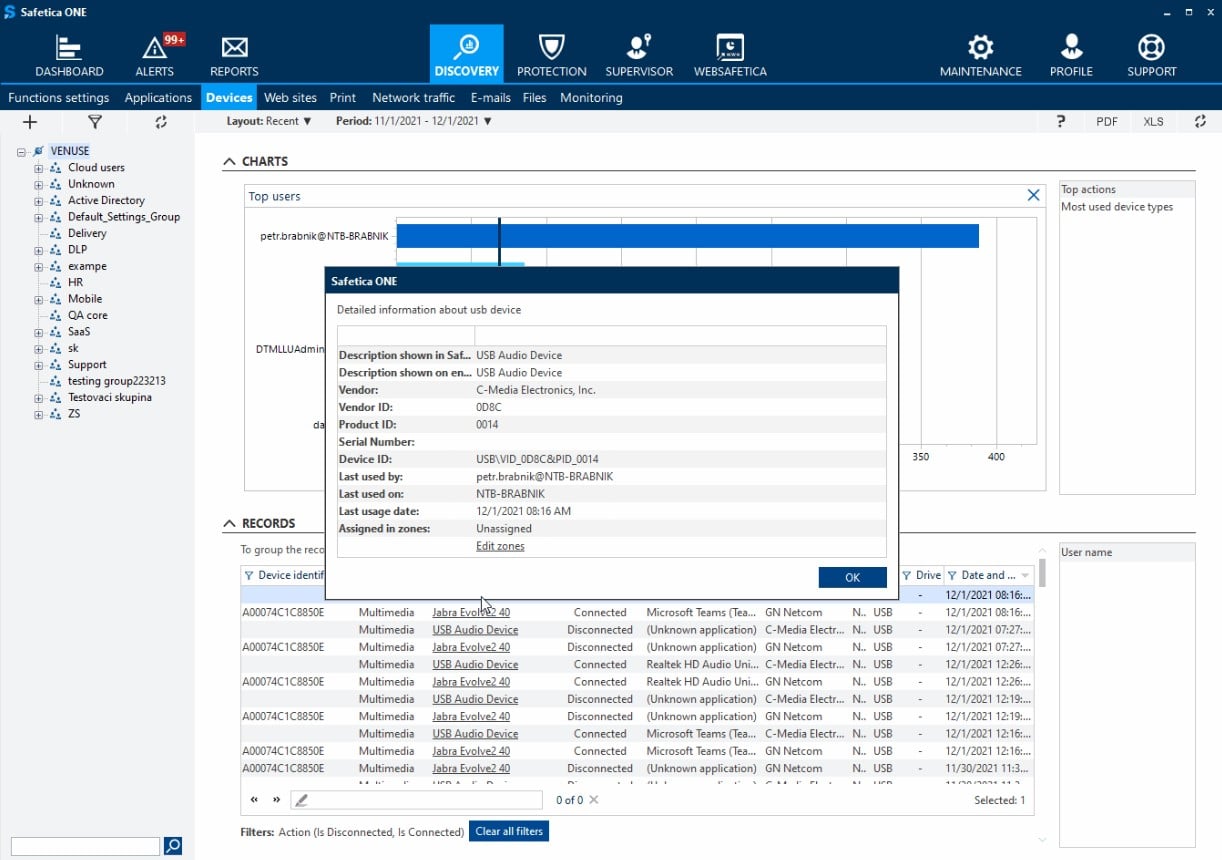Click into the records search field

click(x=418, y=800)
